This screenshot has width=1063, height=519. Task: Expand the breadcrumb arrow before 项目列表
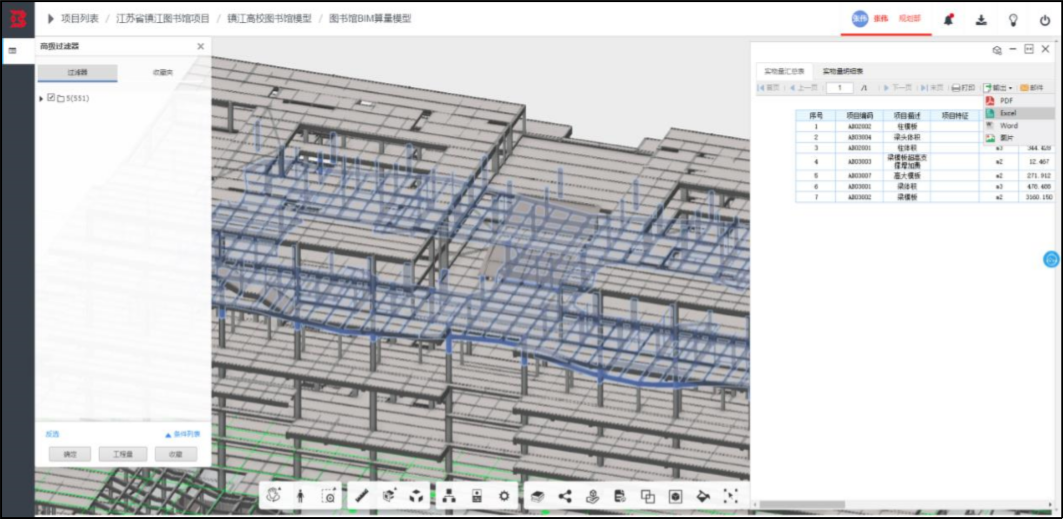(x=51, y=18)
